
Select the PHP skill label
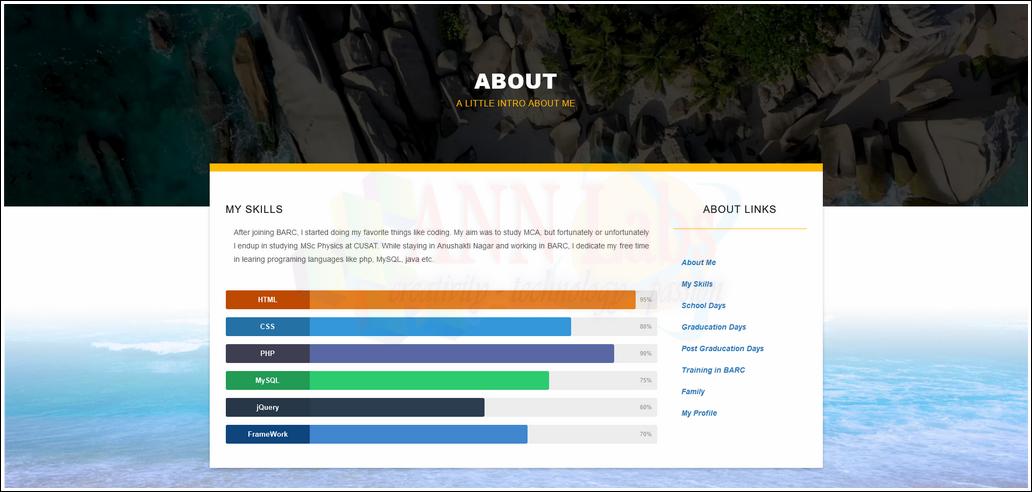click(267, 354)
